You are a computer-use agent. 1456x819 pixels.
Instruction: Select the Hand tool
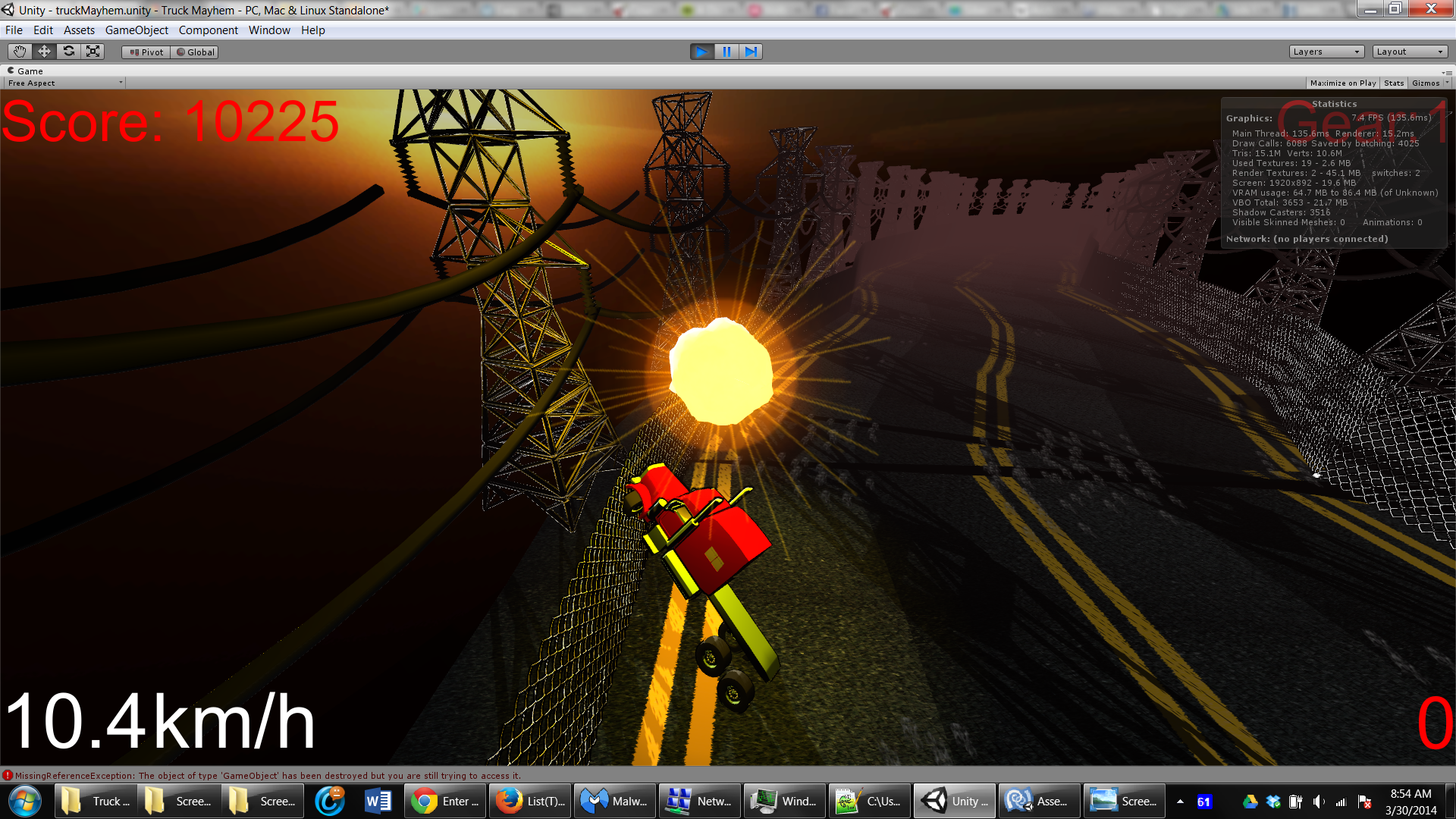point(20,52)
